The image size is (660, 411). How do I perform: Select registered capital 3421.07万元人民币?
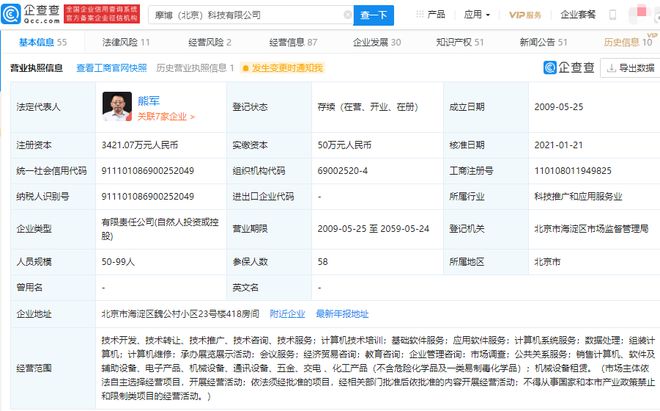click(139, 145)
